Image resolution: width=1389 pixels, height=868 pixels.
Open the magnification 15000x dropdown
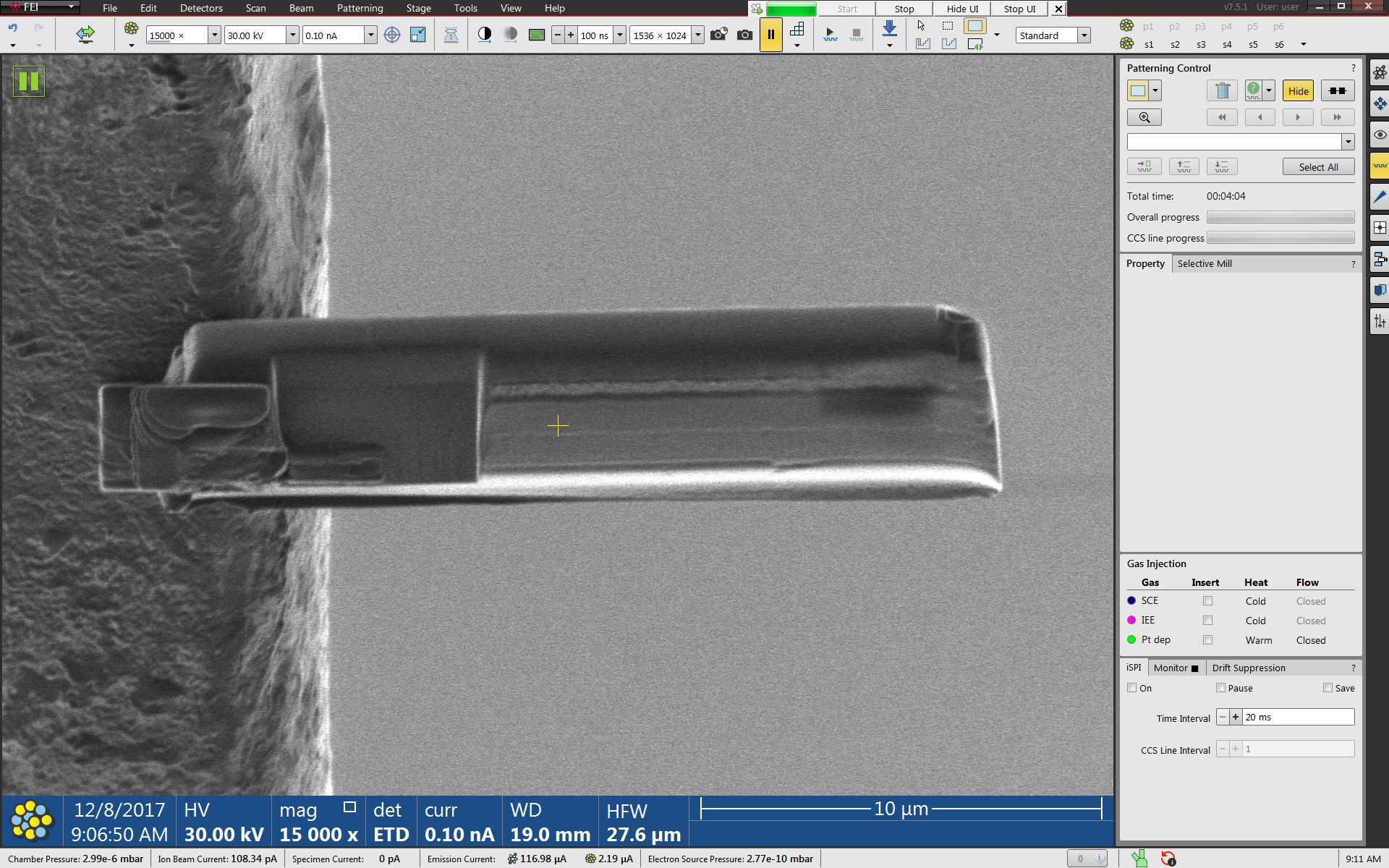pos(214,35)
